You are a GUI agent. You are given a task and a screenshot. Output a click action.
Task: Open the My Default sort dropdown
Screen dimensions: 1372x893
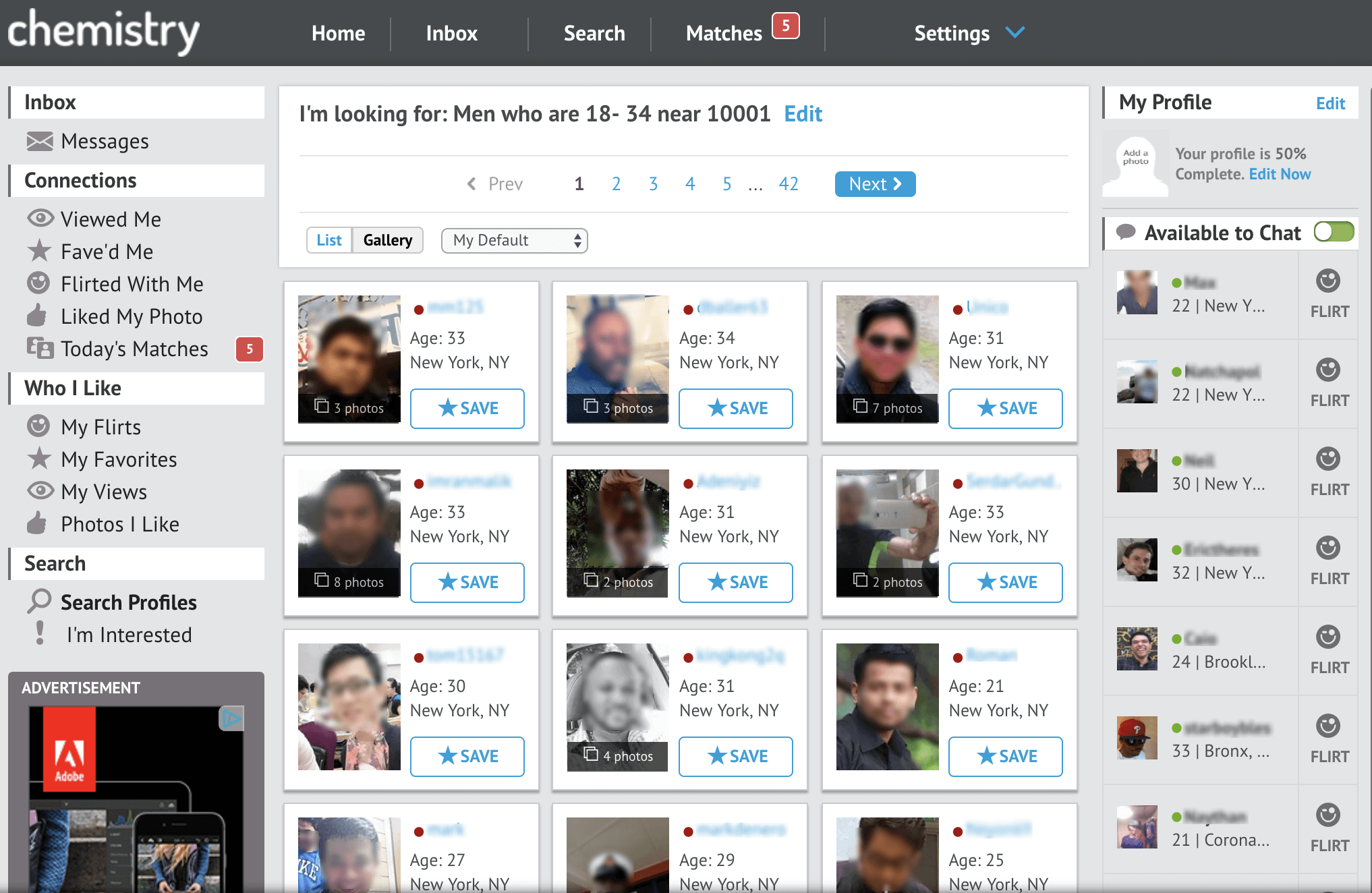point(514,240)
